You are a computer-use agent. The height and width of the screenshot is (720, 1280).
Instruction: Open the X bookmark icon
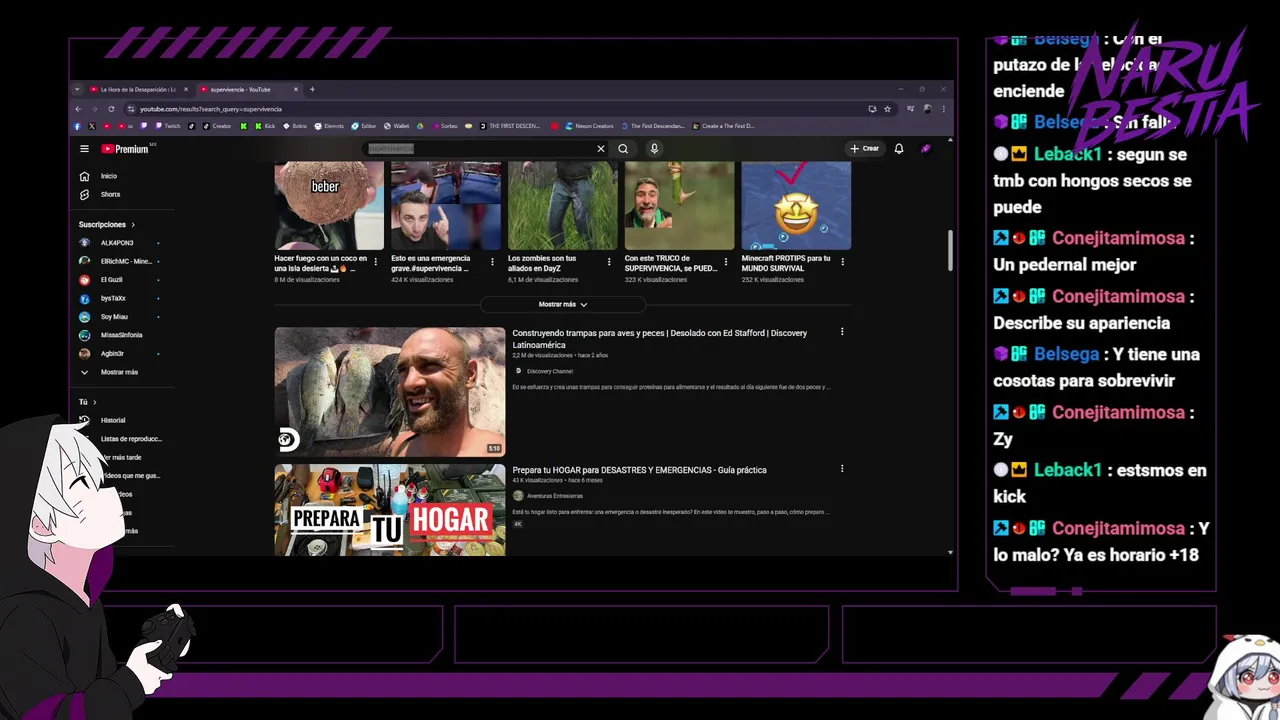click(x=92, y=126)
